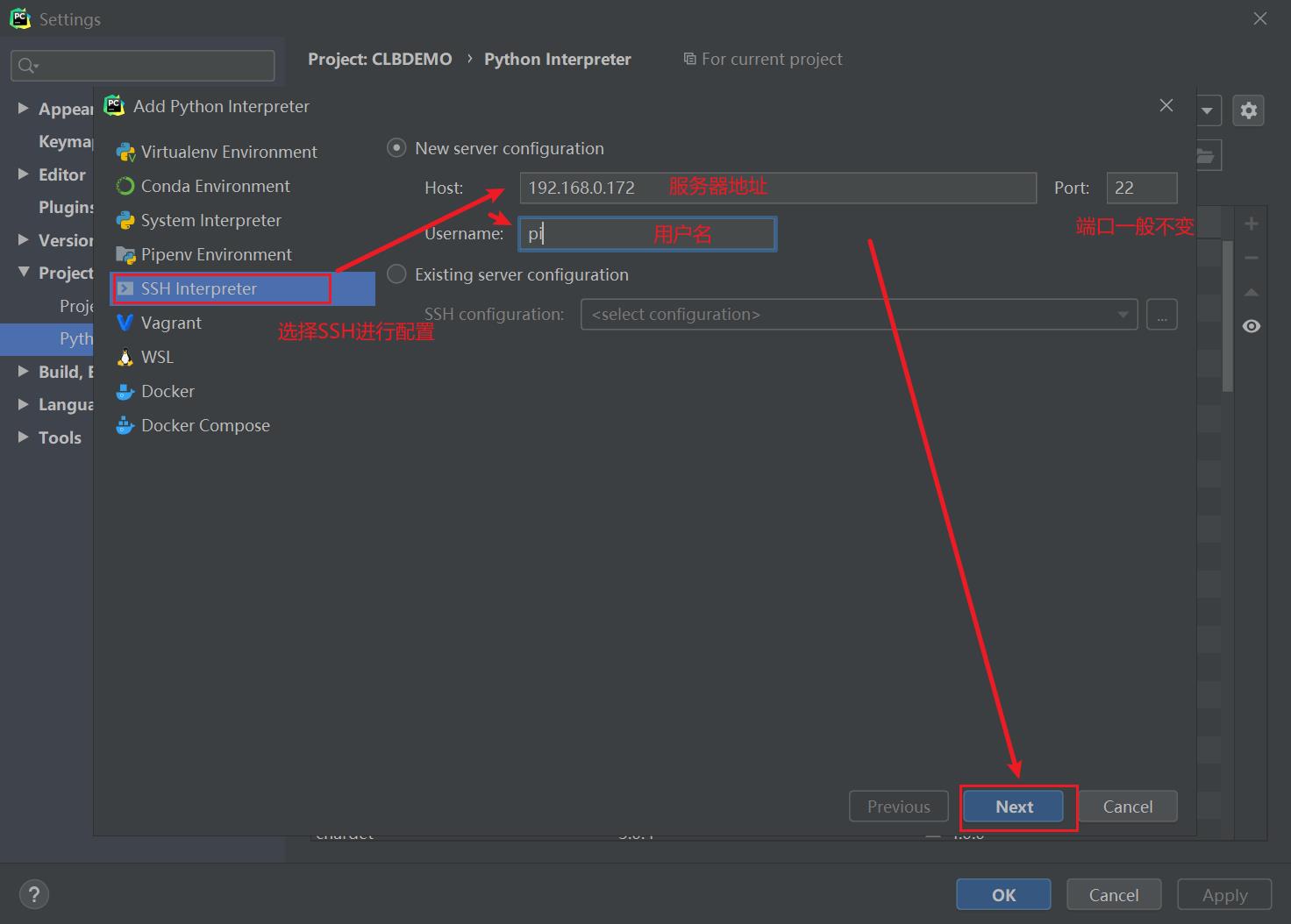1291x924 pixels.
Task: Choose Docker interpreter type
Action: point(155,391)
